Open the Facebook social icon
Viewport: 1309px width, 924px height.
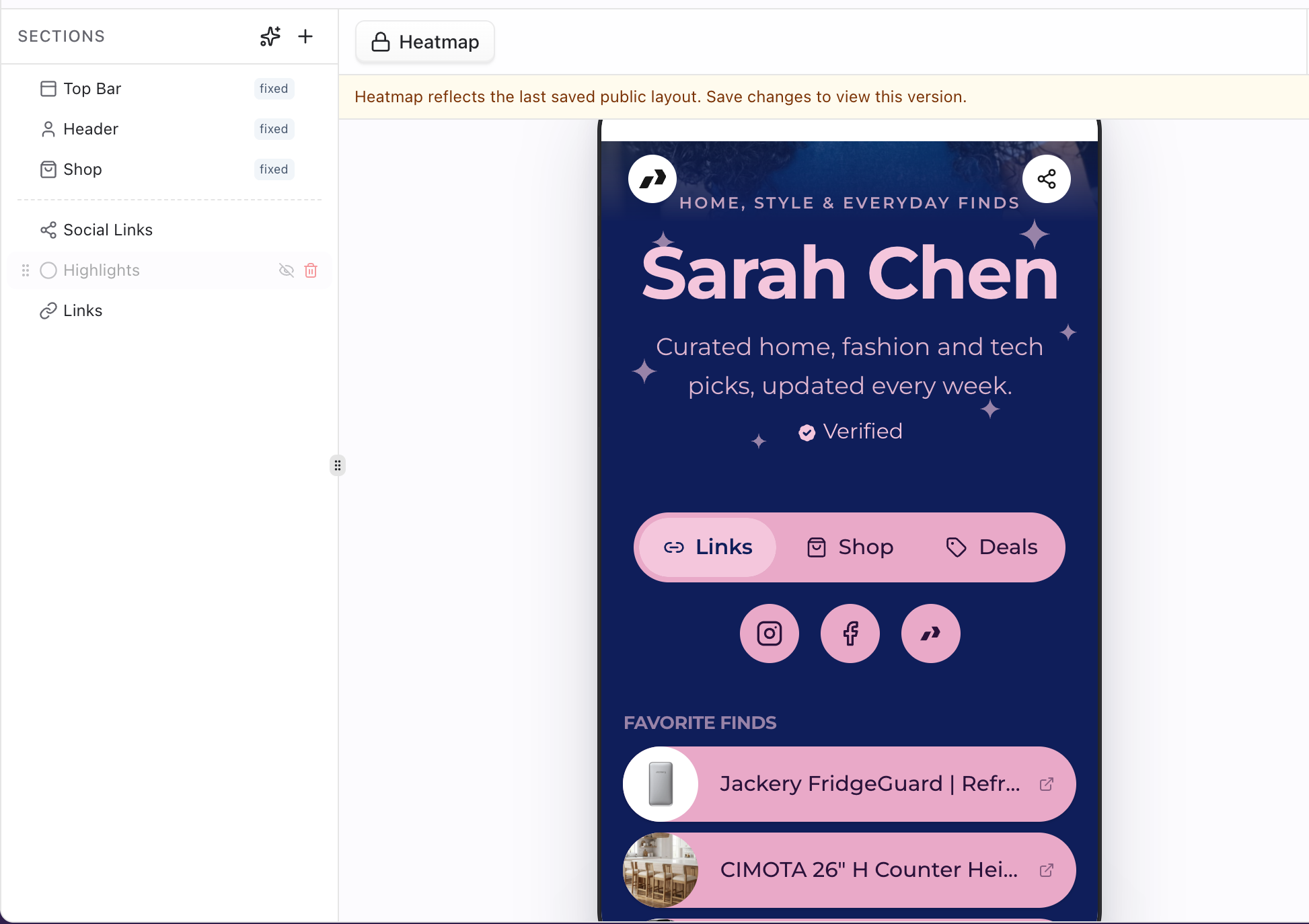(x=850, y=633)
